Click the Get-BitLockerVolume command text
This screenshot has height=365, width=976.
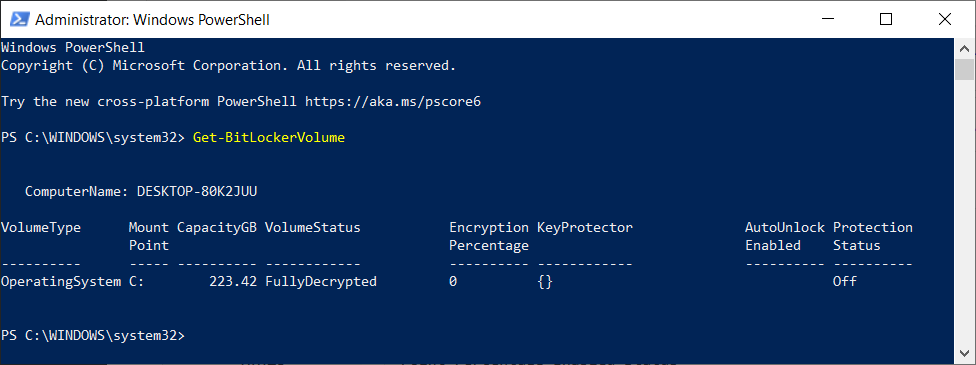(269, 138)
